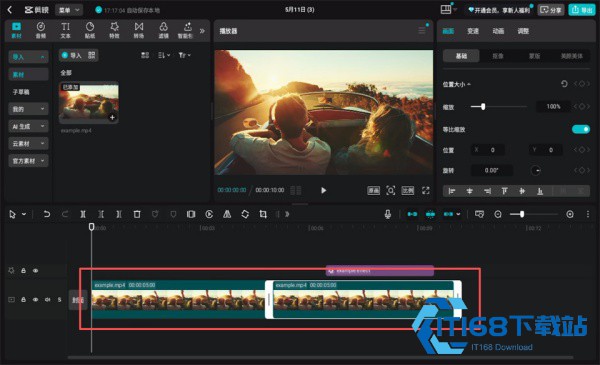Click the preview focus-frame icon in player
Screen dimensions: 600x365
[391, 190]
